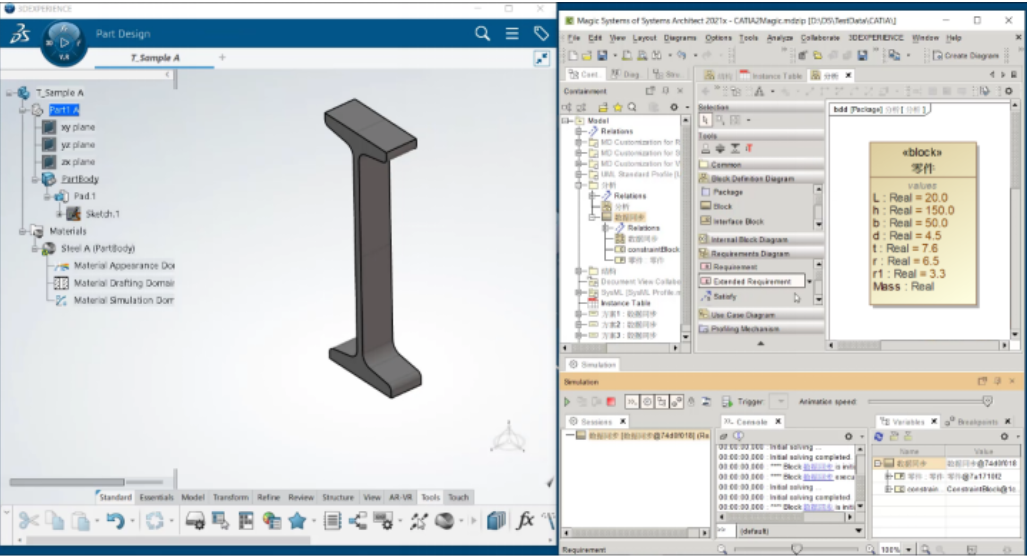Open the Trigger dropdown
This screenshot has height=558, width=1029.
780,401
